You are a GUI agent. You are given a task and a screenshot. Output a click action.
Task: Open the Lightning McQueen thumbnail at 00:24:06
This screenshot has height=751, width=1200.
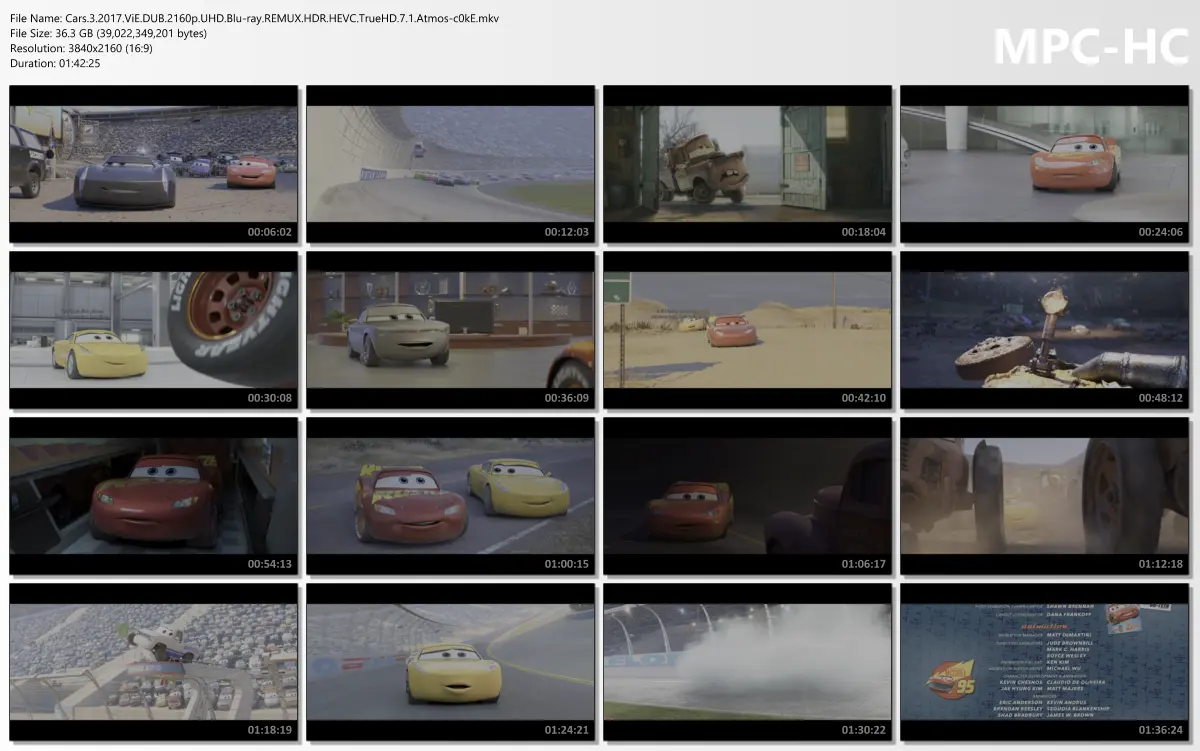coord(1046,163)
